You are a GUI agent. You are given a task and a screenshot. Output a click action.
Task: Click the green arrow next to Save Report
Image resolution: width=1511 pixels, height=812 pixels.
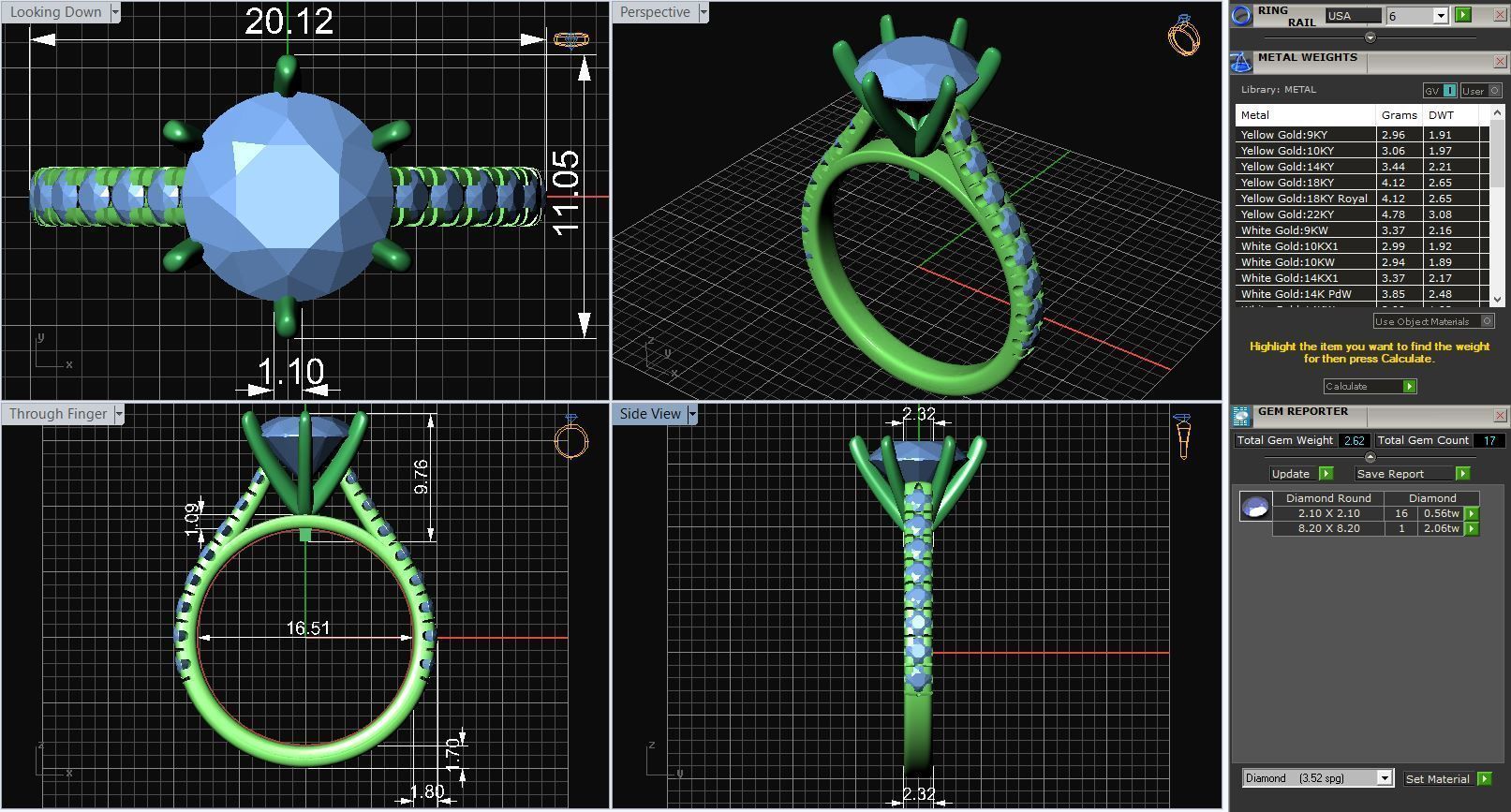[1462, 473]
